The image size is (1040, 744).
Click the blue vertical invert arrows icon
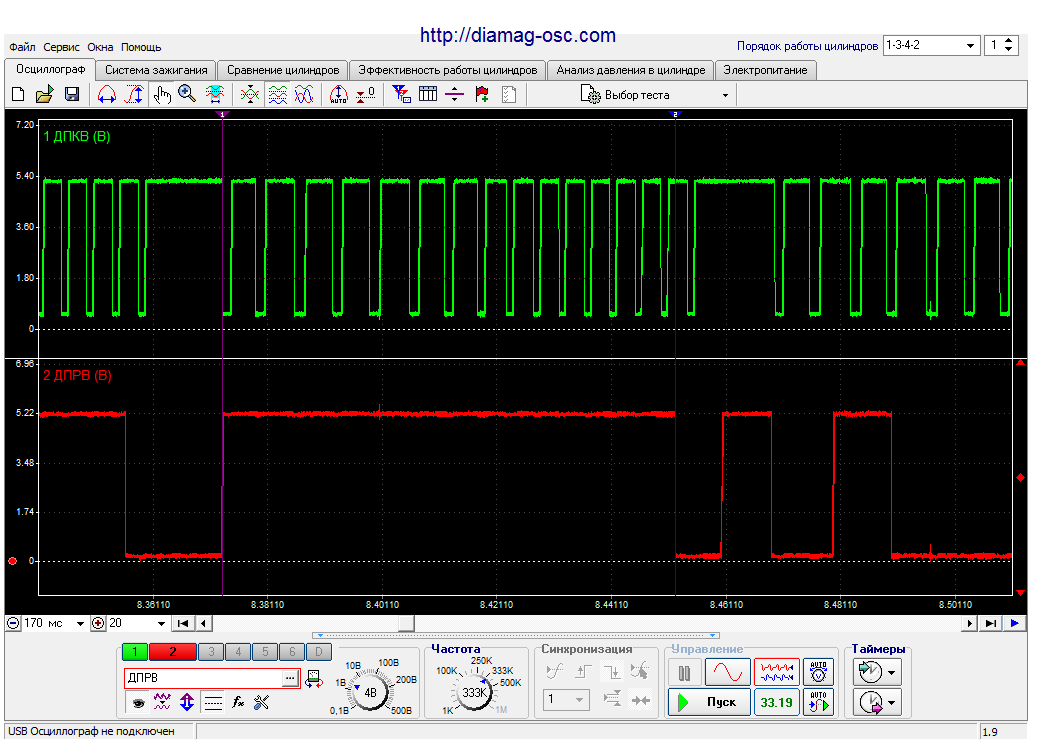tap(187, 702)
